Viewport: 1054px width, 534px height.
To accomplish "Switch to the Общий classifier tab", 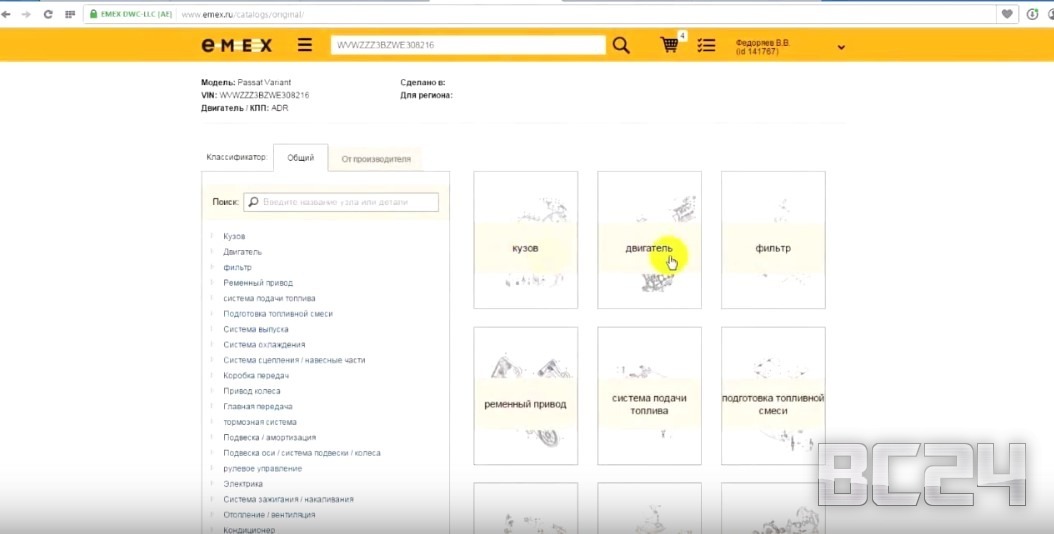I will 300,158.
